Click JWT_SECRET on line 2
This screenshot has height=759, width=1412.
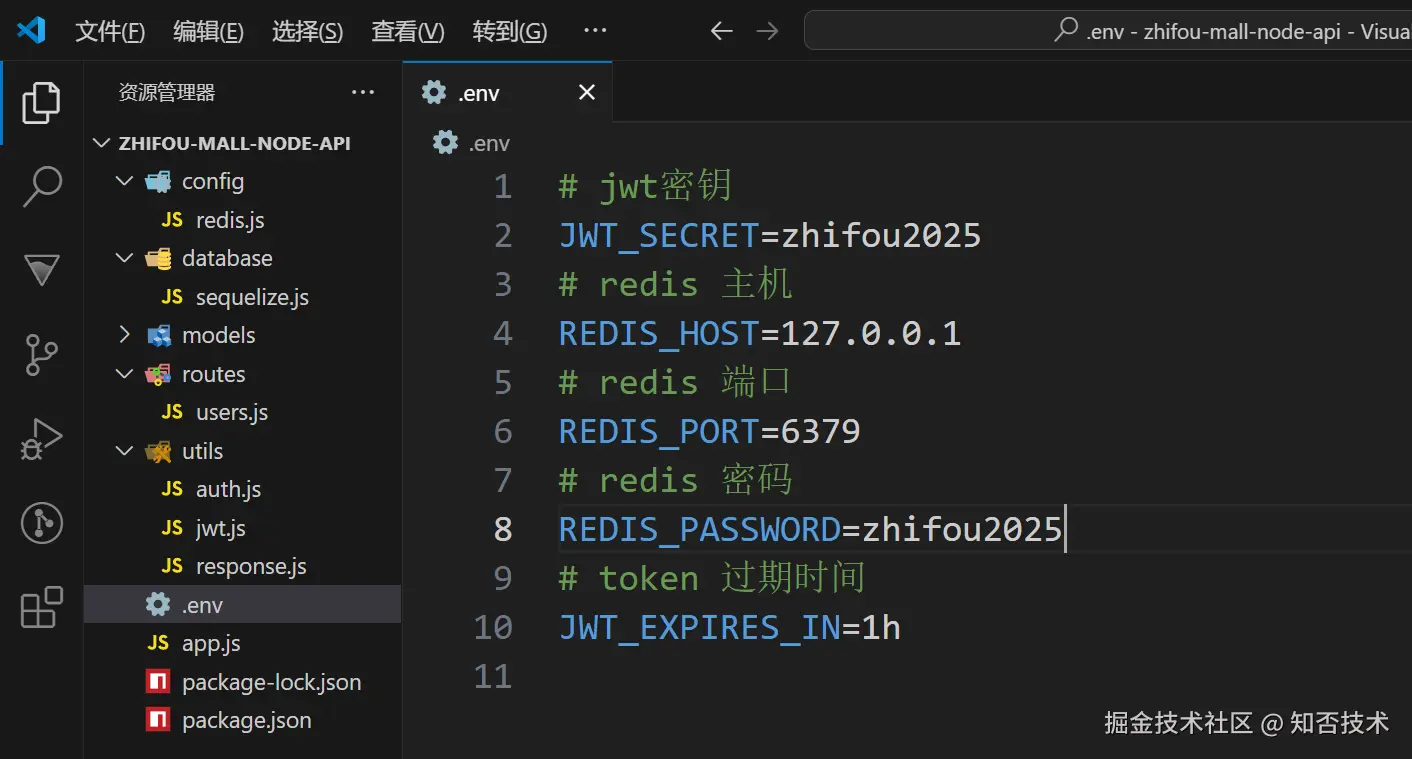pos(659,236)
